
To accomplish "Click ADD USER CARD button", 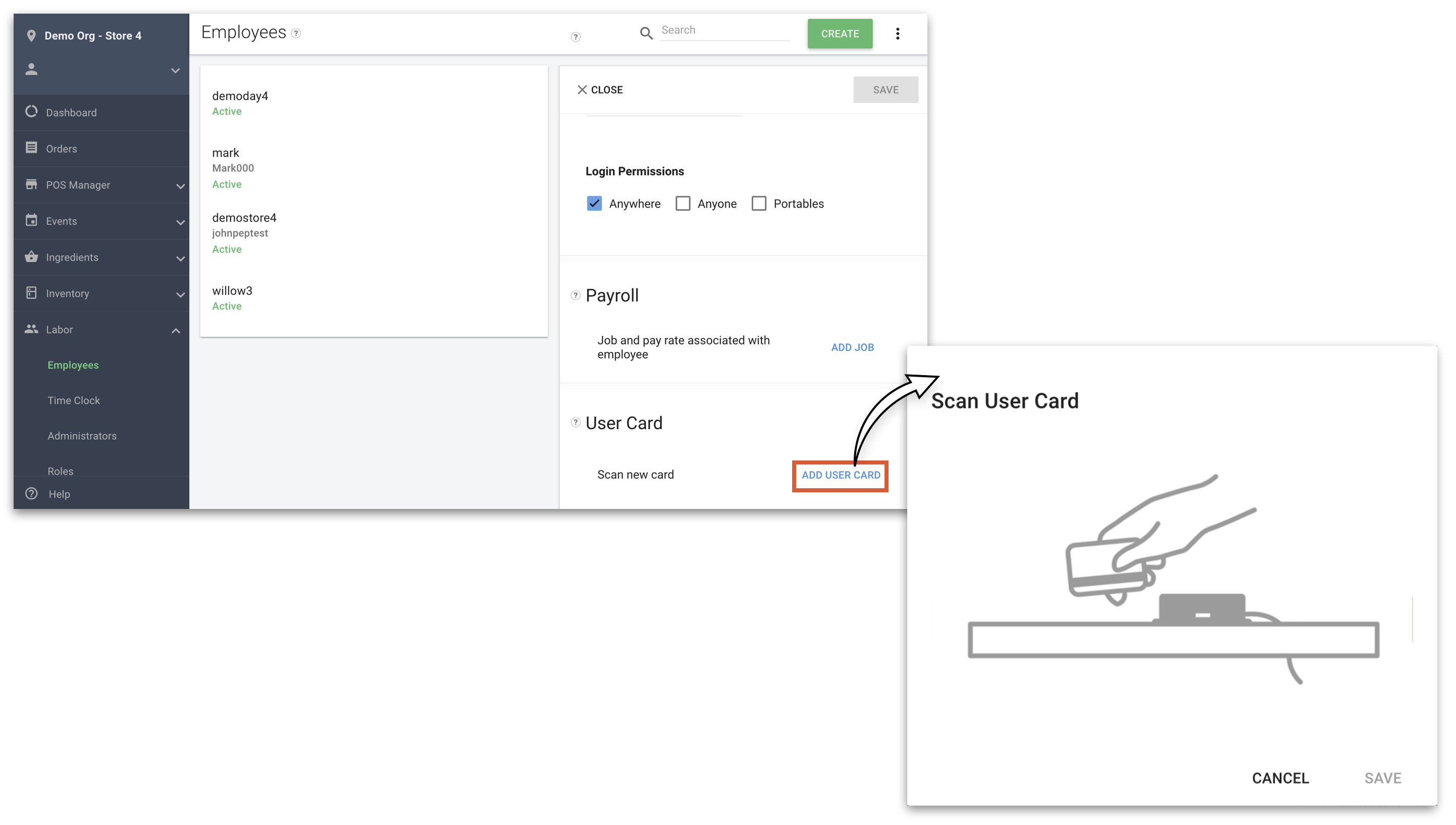I will click(840, 475).
